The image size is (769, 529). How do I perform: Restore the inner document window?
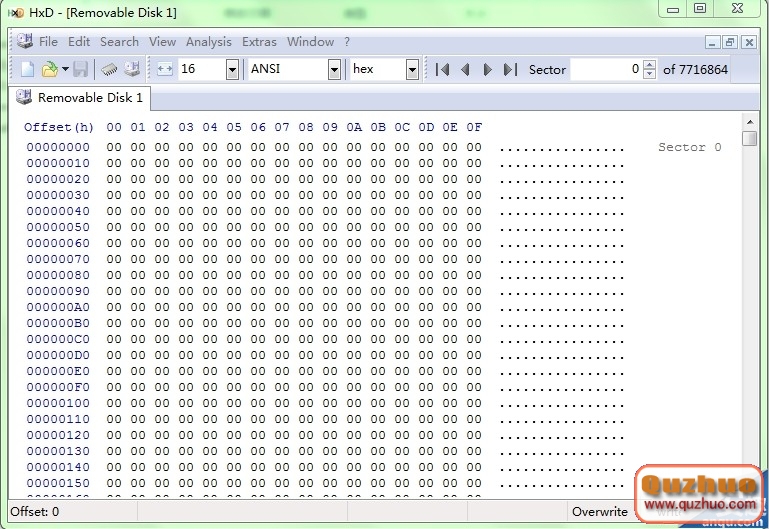coord(730,42)
